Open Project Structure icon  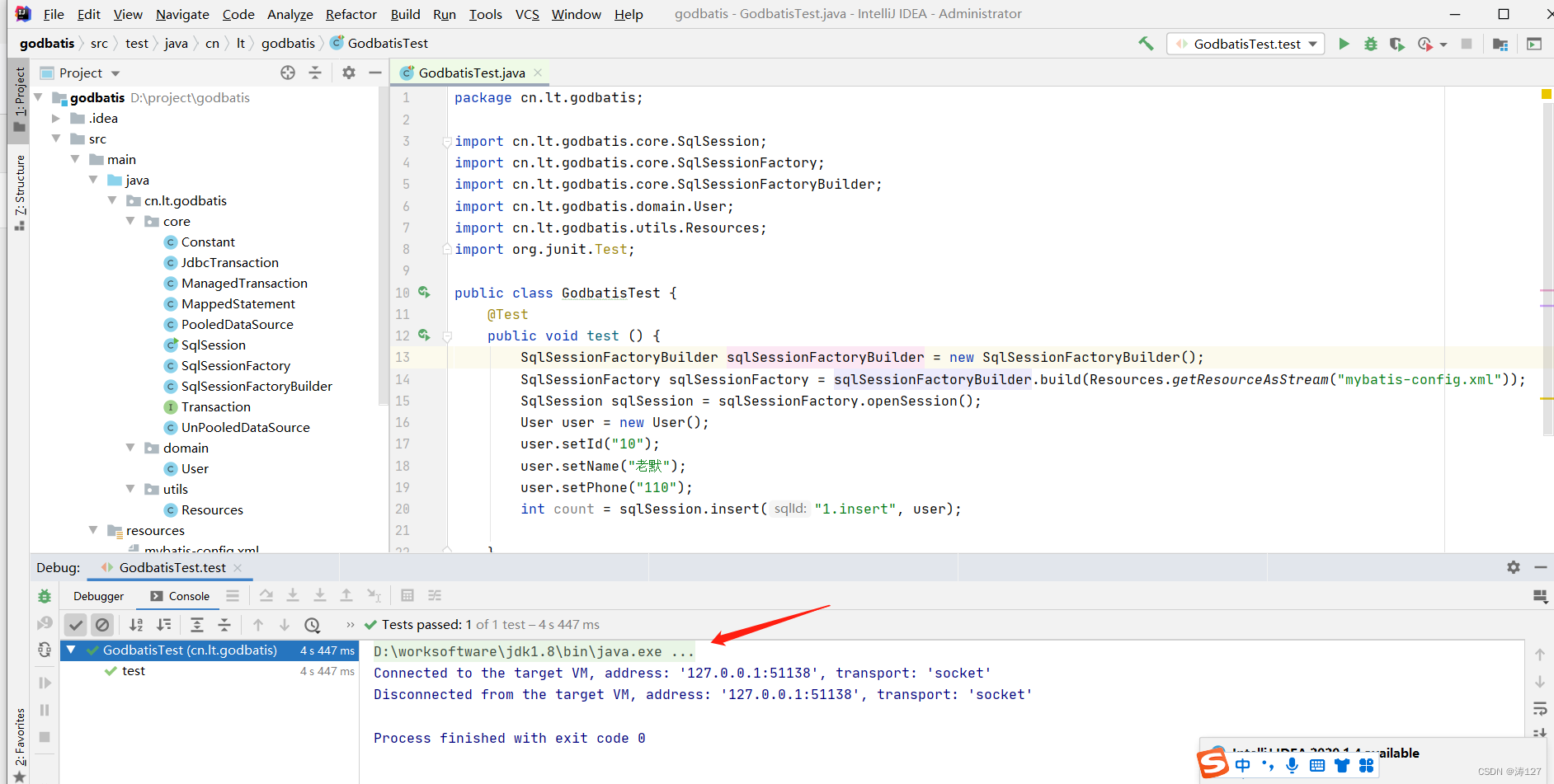[x=1500, y=44]
